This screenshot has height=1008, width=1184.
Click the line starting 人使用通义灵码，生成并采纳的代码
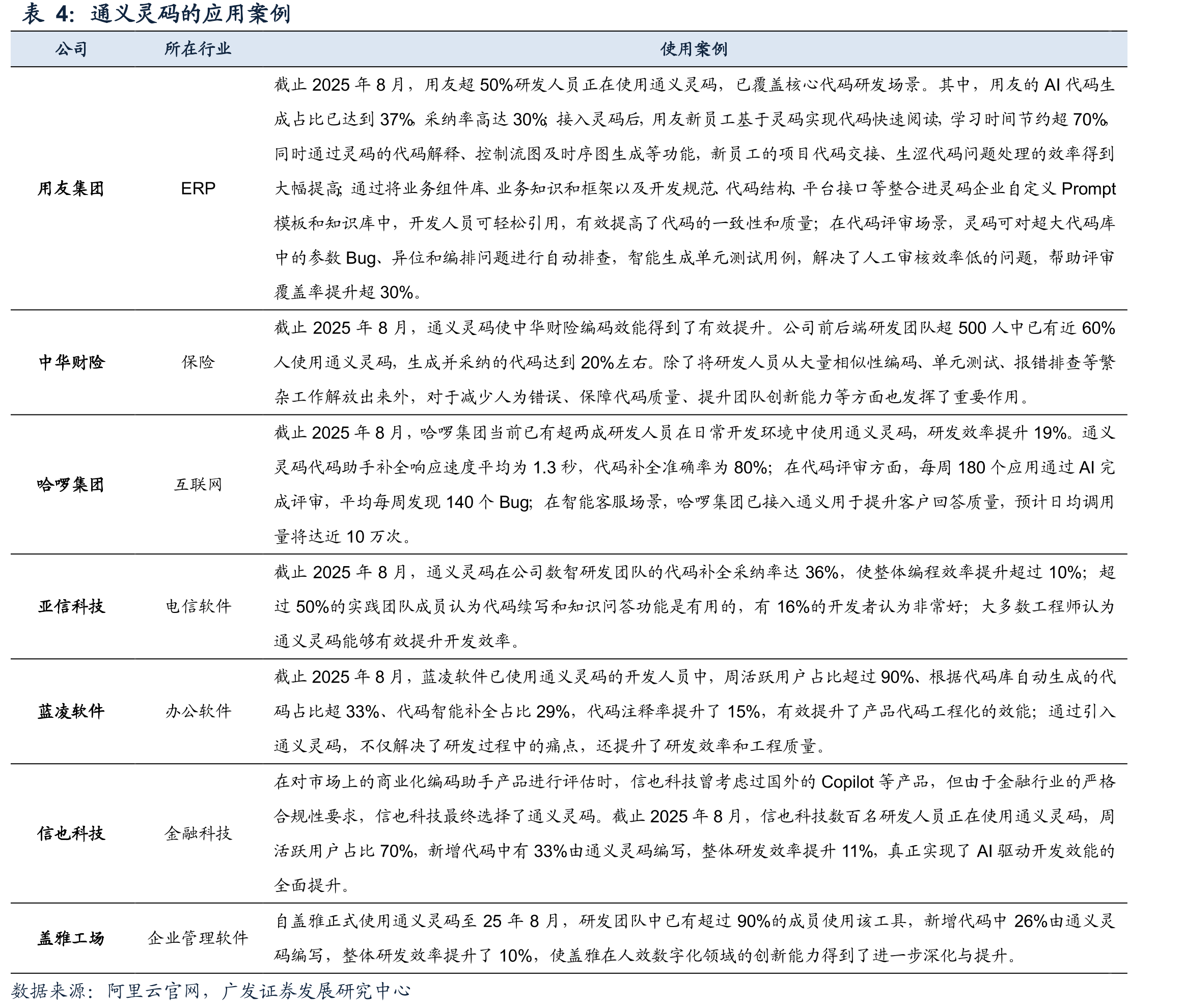694,362
